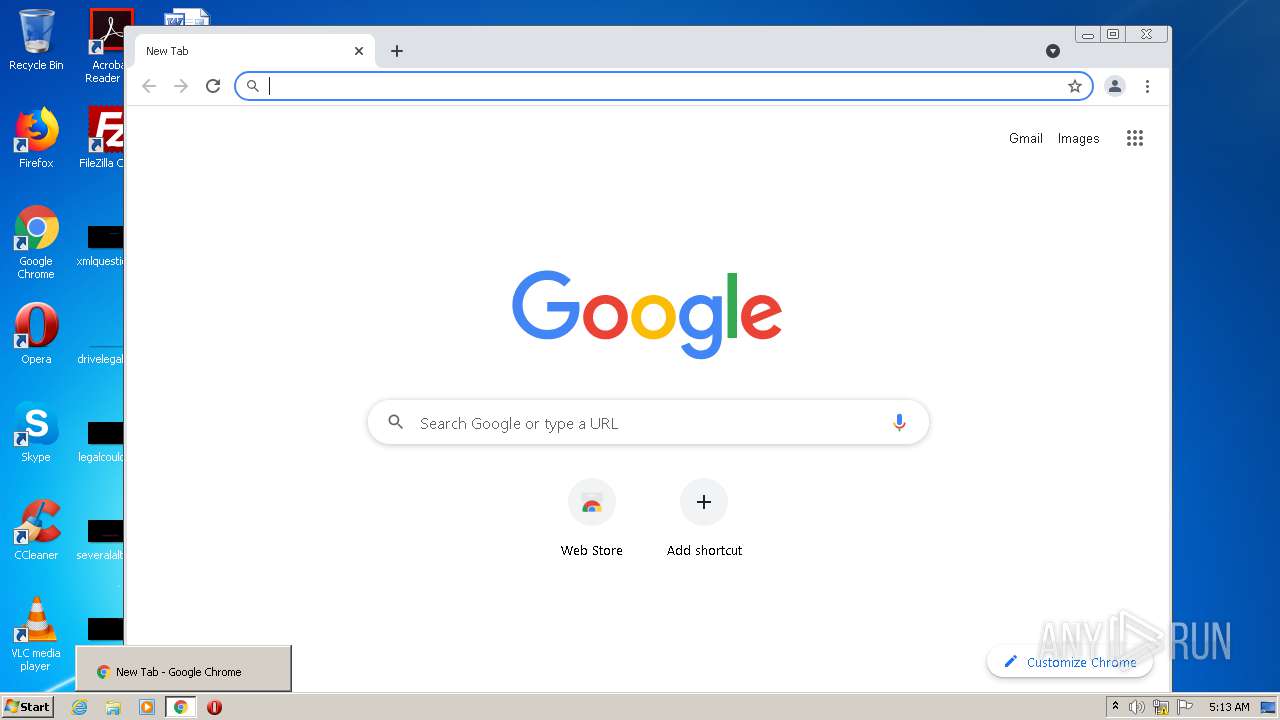Viewport: 1280px width, 720px height.
Task: Open Chrome's three-dot menu
Action: pyautogui.click(x=1147, y=86)
